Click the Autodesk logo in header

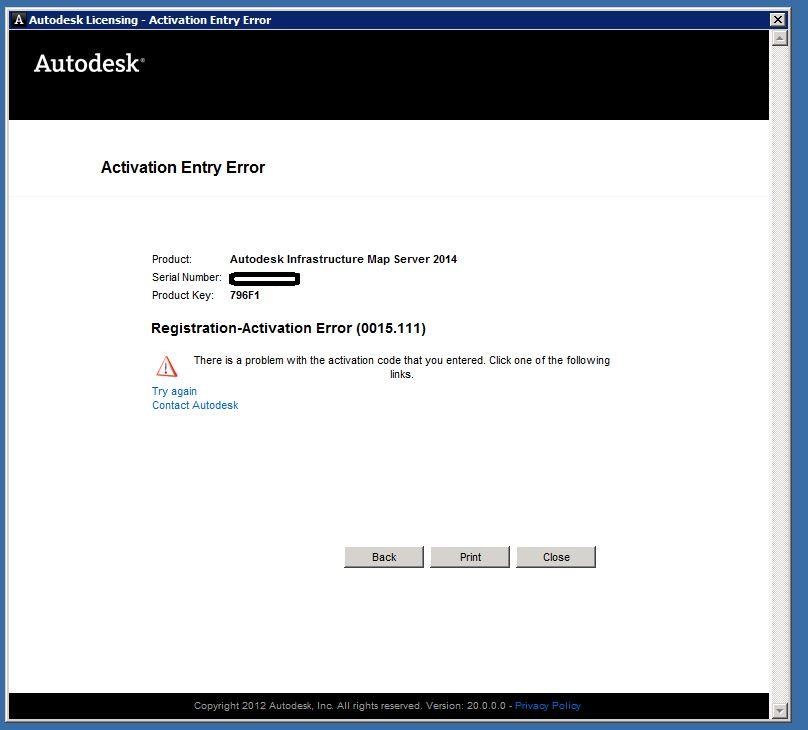pyautogui.click(x=89, y=63)
